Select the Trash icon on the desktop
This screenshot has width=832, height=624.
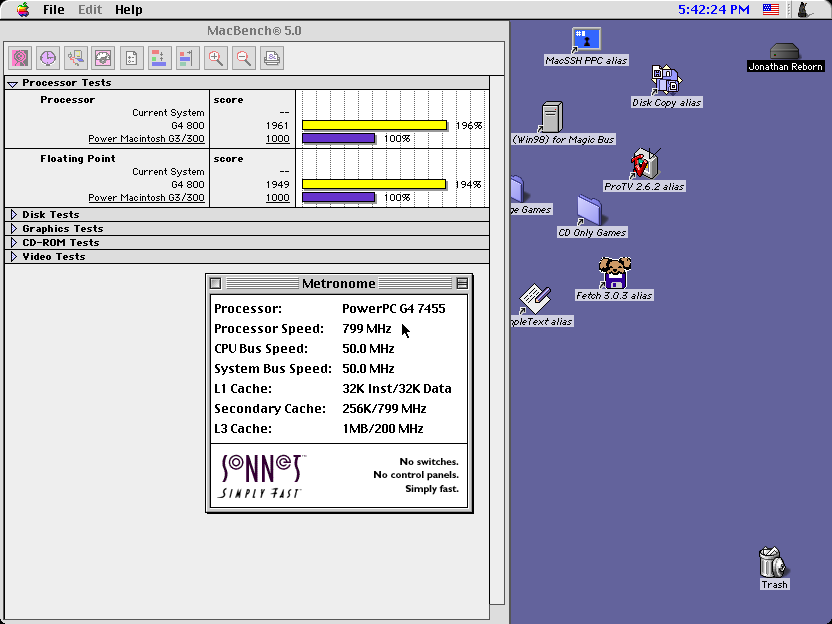(x=773, y=562)
